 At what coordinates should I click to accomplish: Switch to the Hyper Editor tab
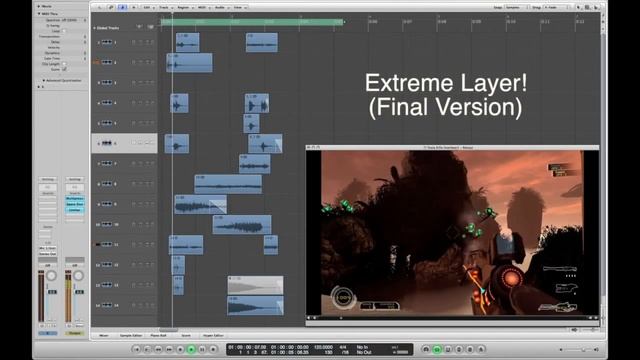click(213, 336)
